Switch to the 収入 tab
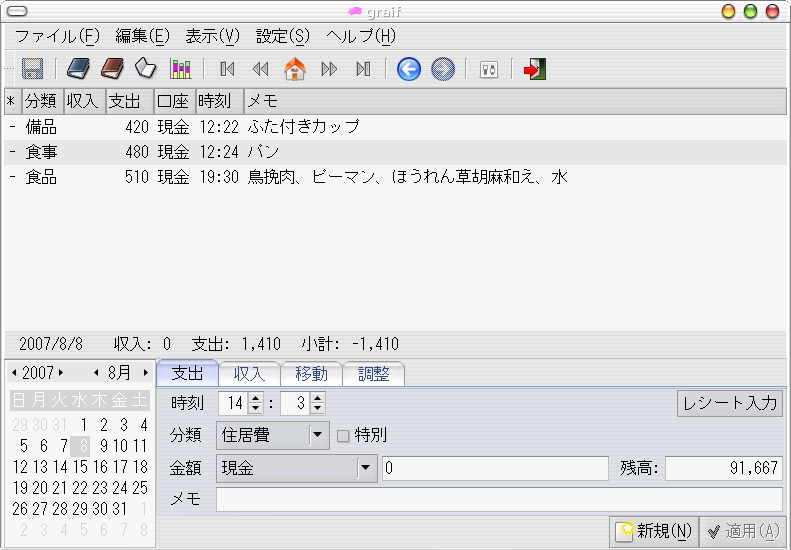This screenshot has height=550, width=791. click(x=249, y=374)
